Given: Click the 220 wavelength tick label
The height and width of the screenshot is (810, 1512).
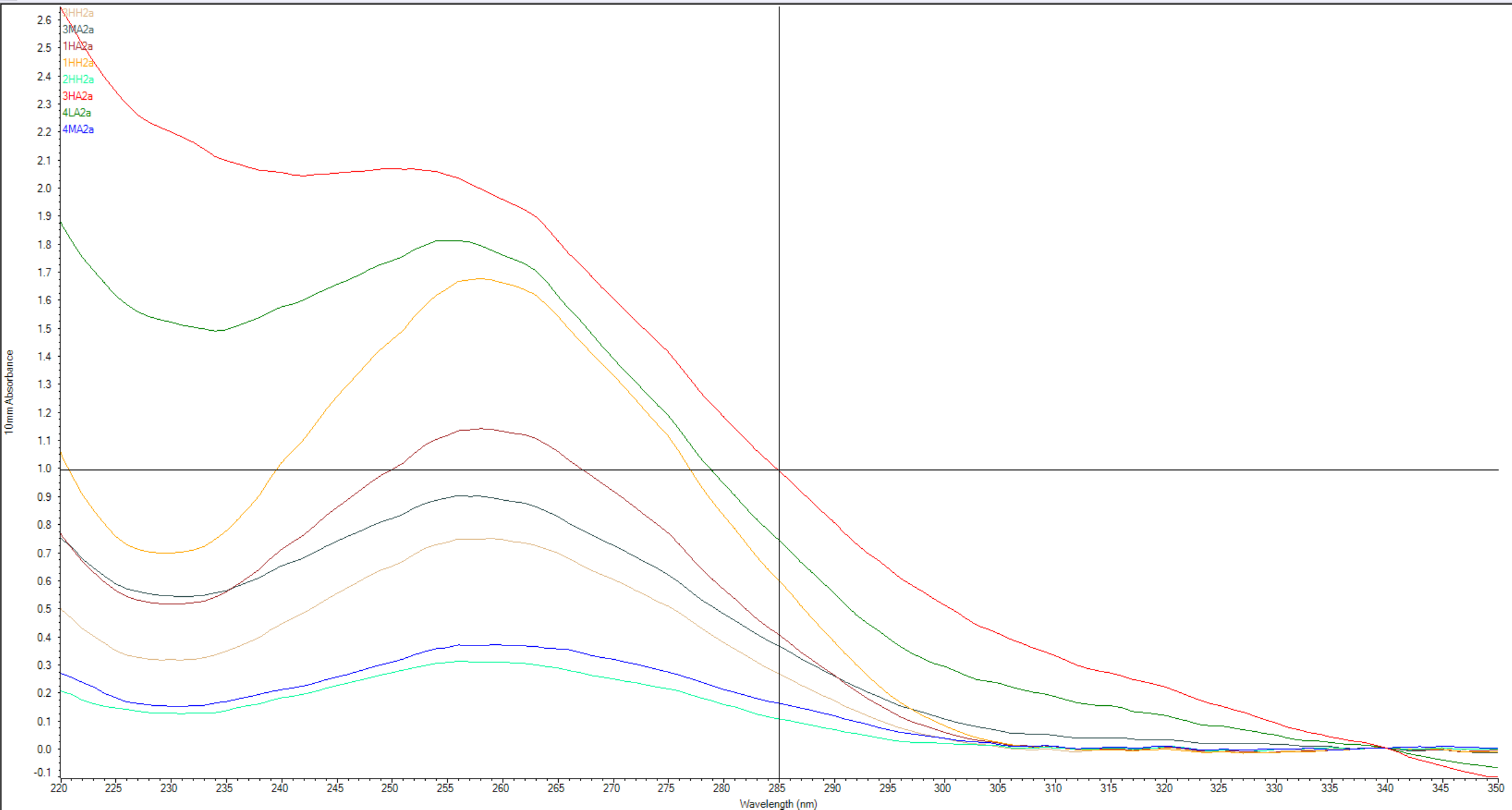Looking at the screenshot, I should point(59,788).
